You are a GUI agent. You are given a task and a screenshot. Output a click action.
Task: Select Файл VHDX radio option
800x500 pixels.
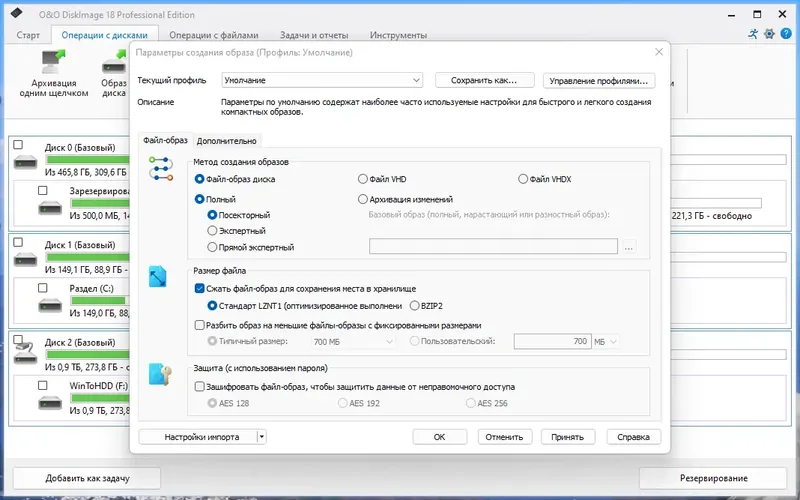[x=522, y=179]
